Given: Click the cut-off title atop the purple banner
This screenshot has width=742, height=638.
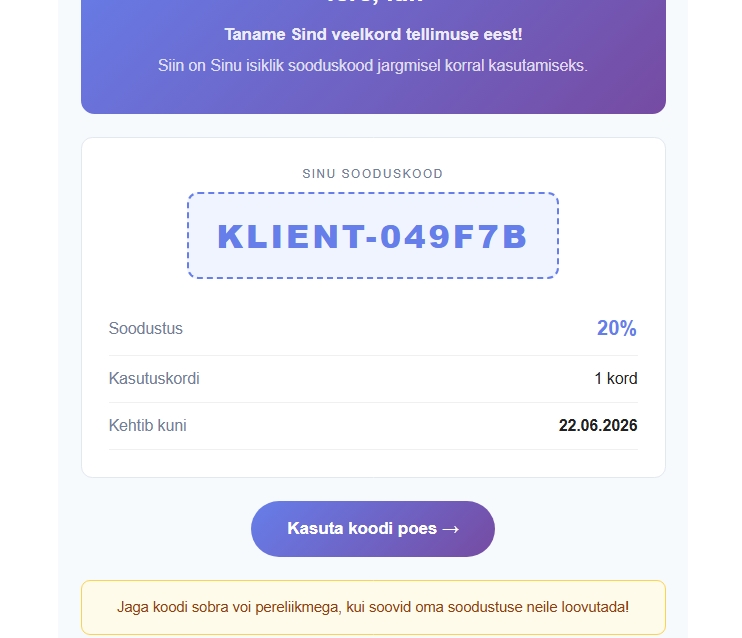Looking at the screenshot, I should [372, 3].
